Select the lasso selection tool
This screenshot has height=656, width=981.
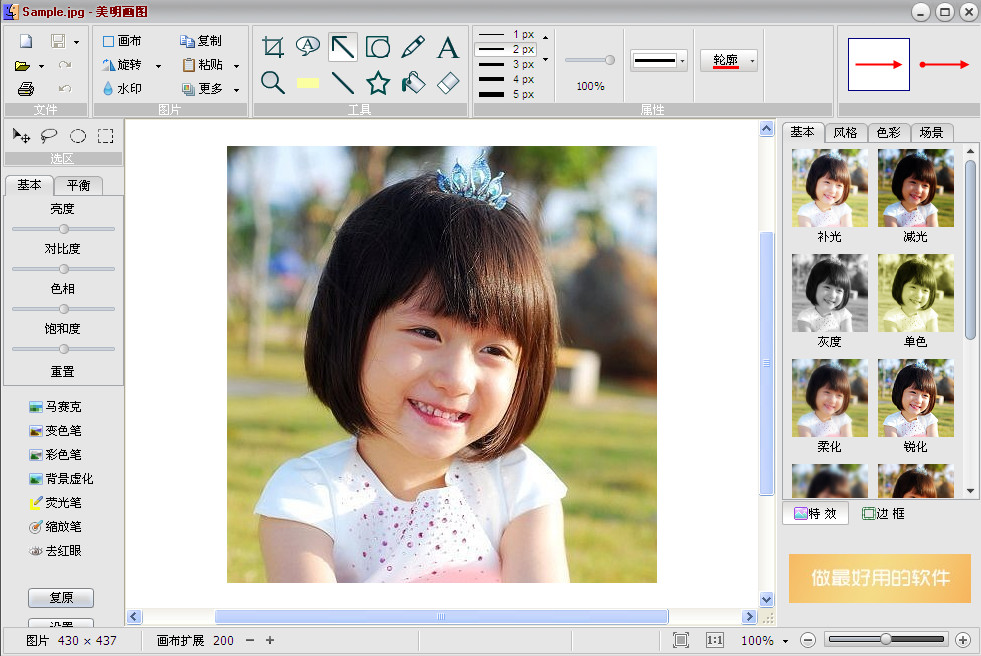(49, 136)
